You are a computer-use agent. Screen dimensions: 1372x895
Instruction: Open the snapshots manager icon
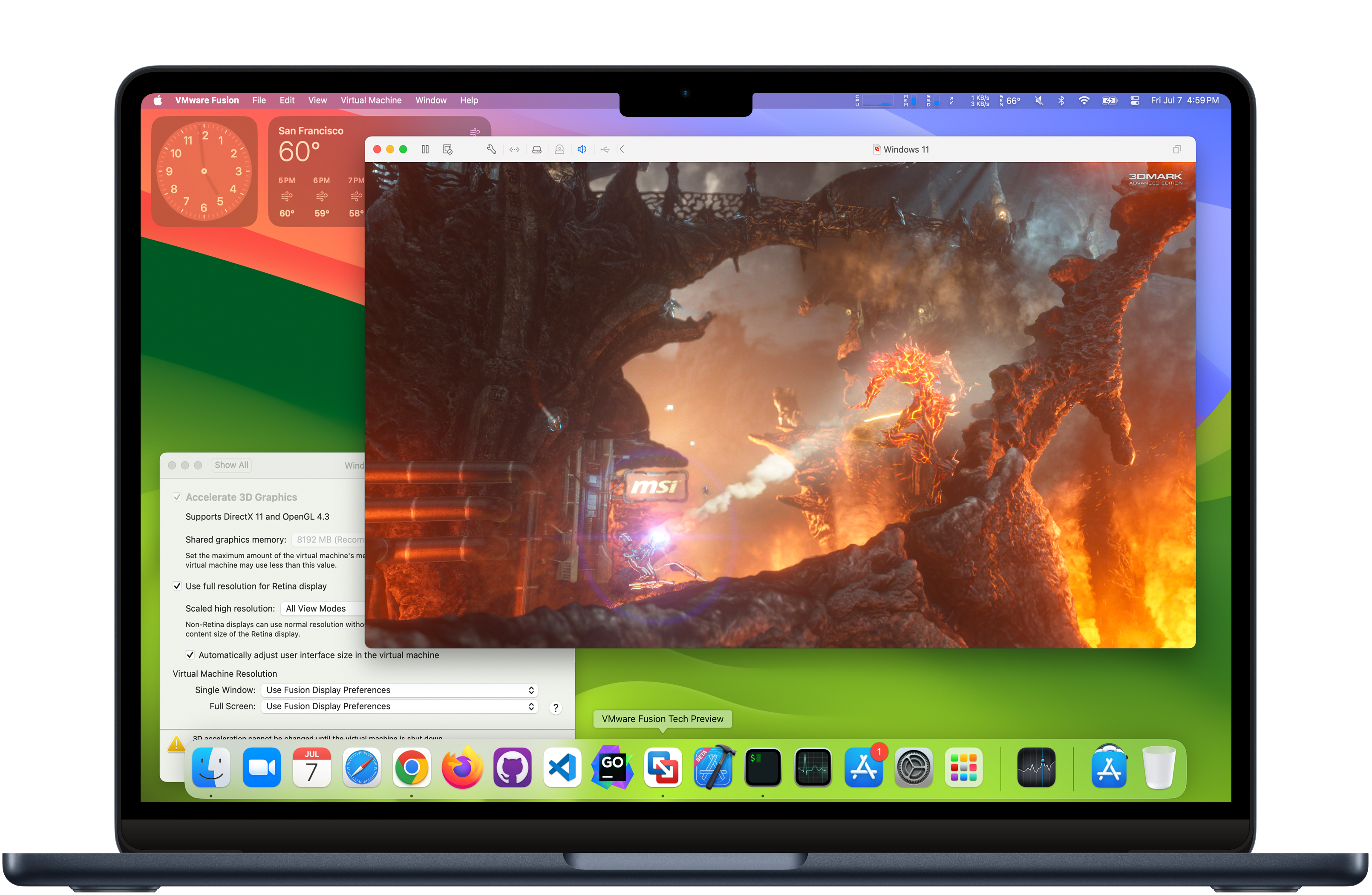coord(447,149)
